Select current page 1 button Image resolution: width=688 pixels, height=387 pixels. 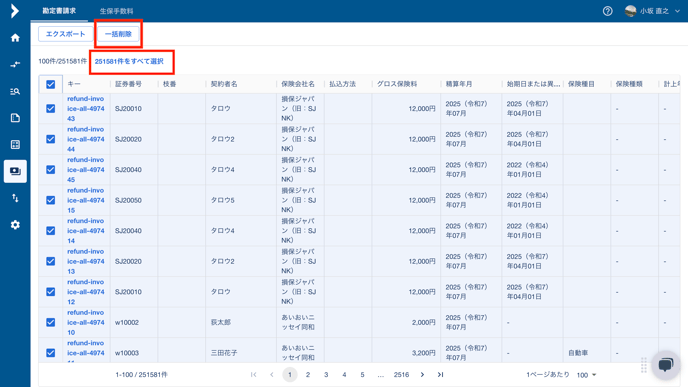(x=290, y=374)
